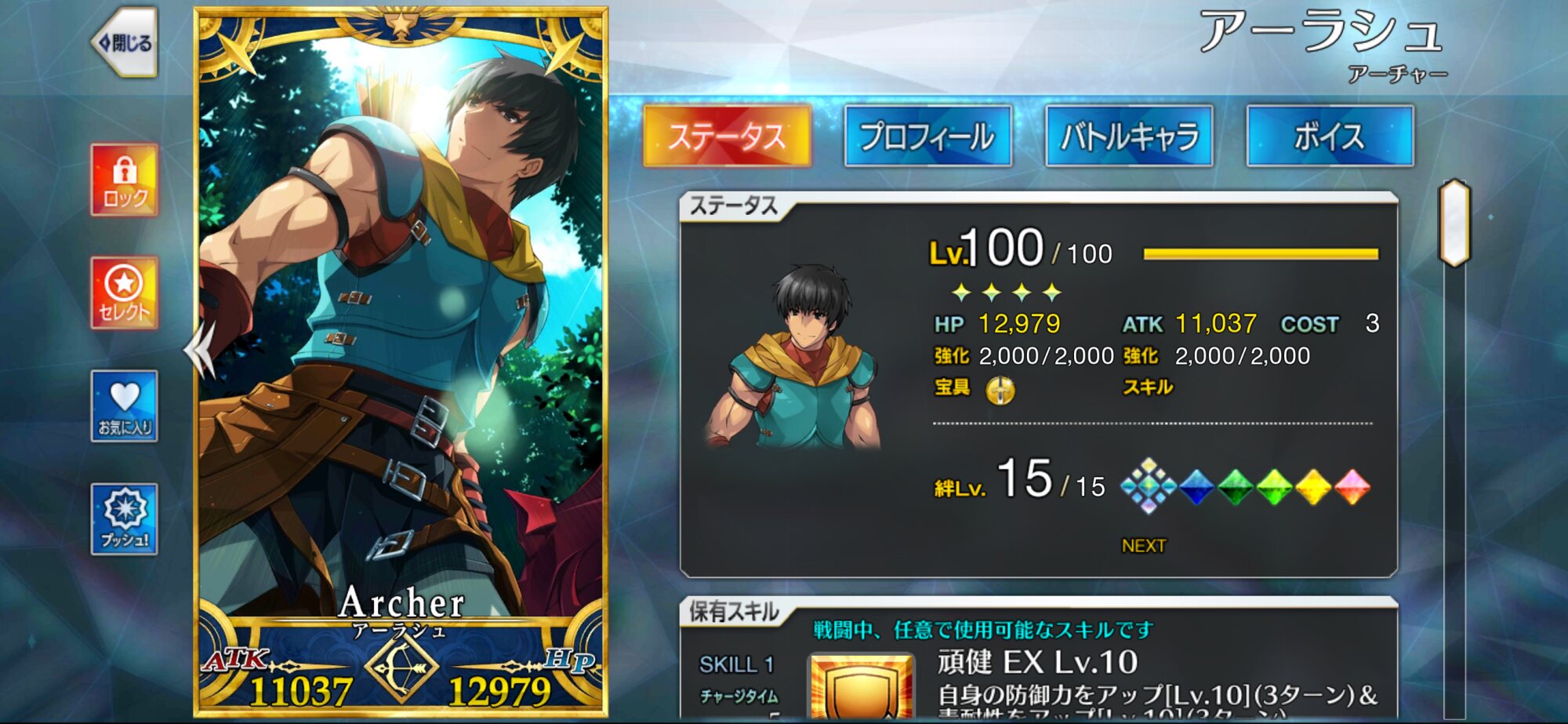The height and width of the screenshot is (724, 1568).
Task: Switch to the ステータス tab
Action: click(727, 136)
